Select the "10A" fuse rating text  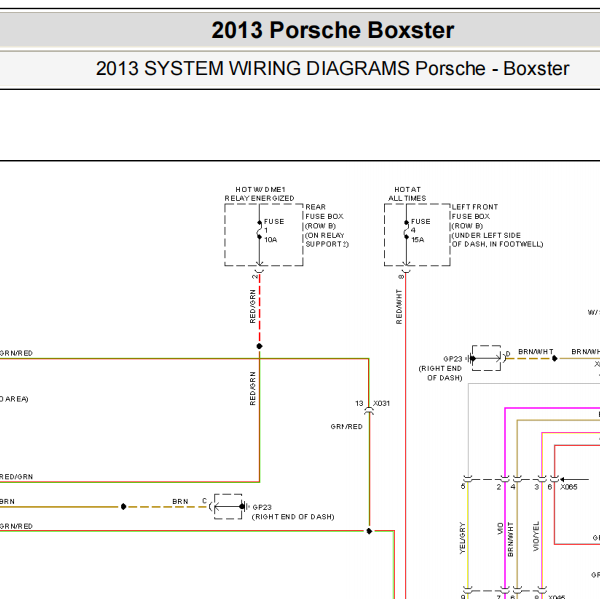click(x=271, y=240)
